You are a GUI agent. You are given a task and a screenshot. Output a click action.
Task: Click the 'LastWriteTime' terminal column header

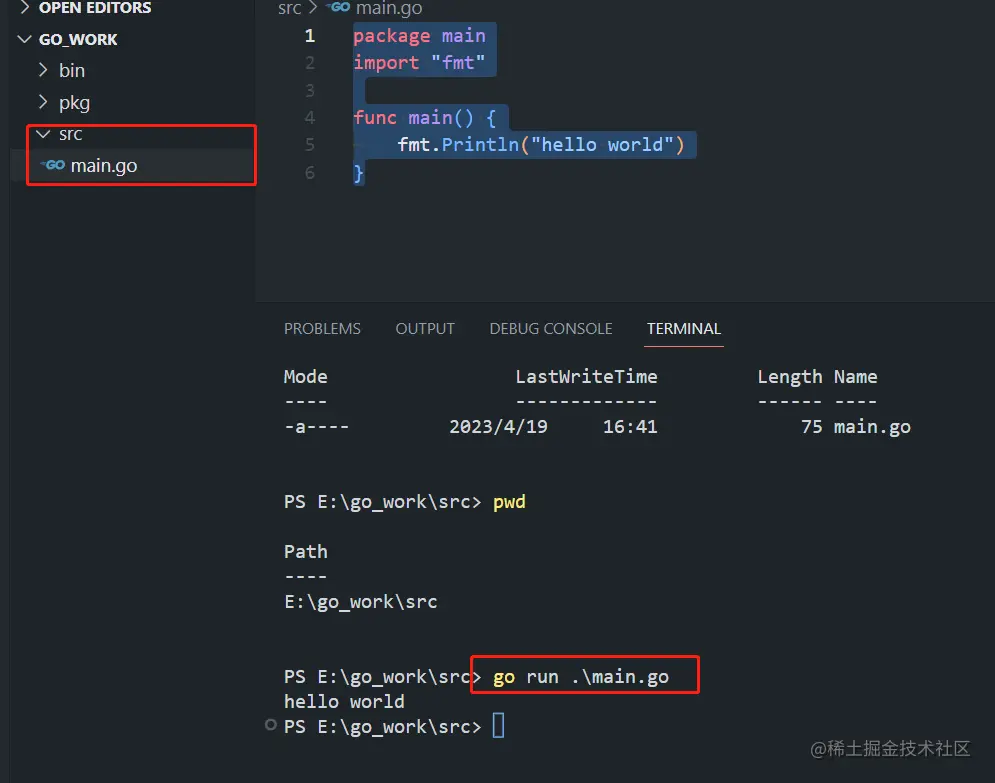click(x=586, y=377)
